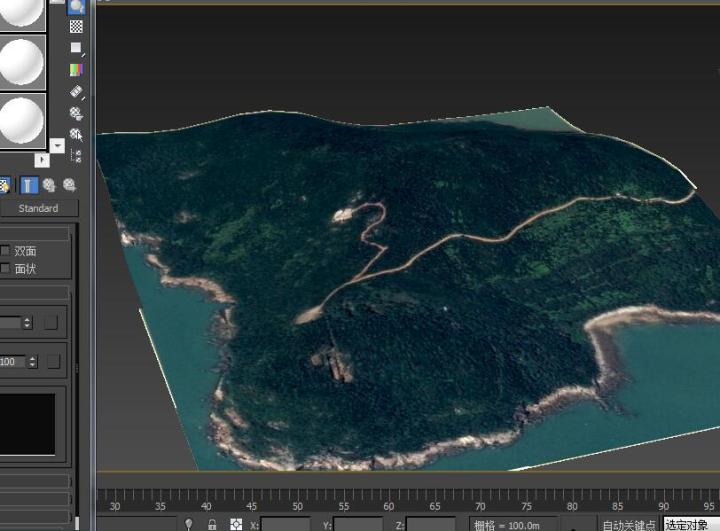Click the show map in viewport icon
This screenshot has height=531, width=720.
click(x=4, y=185)
